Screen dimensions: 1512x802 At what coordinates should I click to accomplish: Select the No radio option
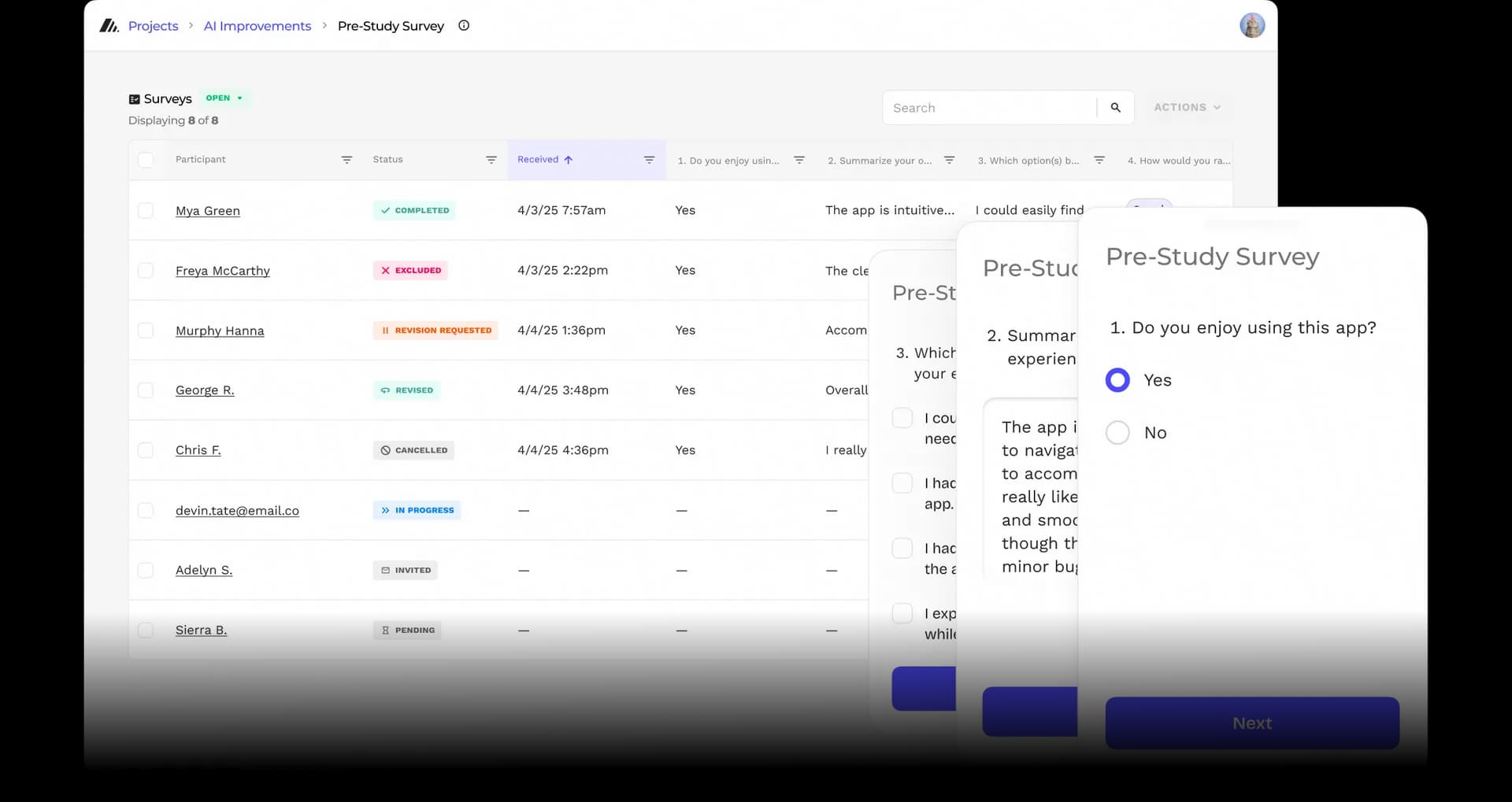[x=1117, y=433]
